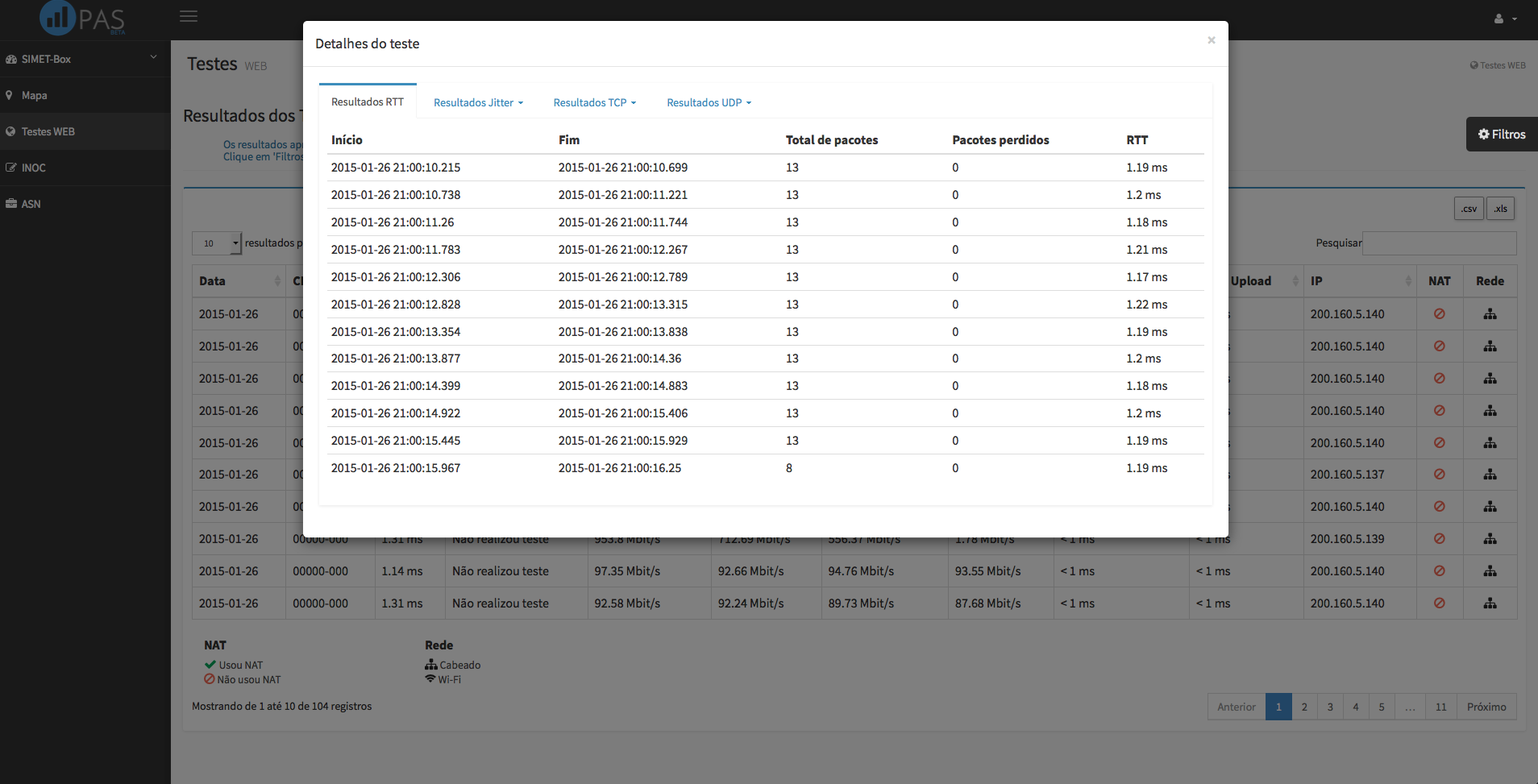Open the Filtros button
Screen dimensions: 1538x784
tap(1502, 135)
